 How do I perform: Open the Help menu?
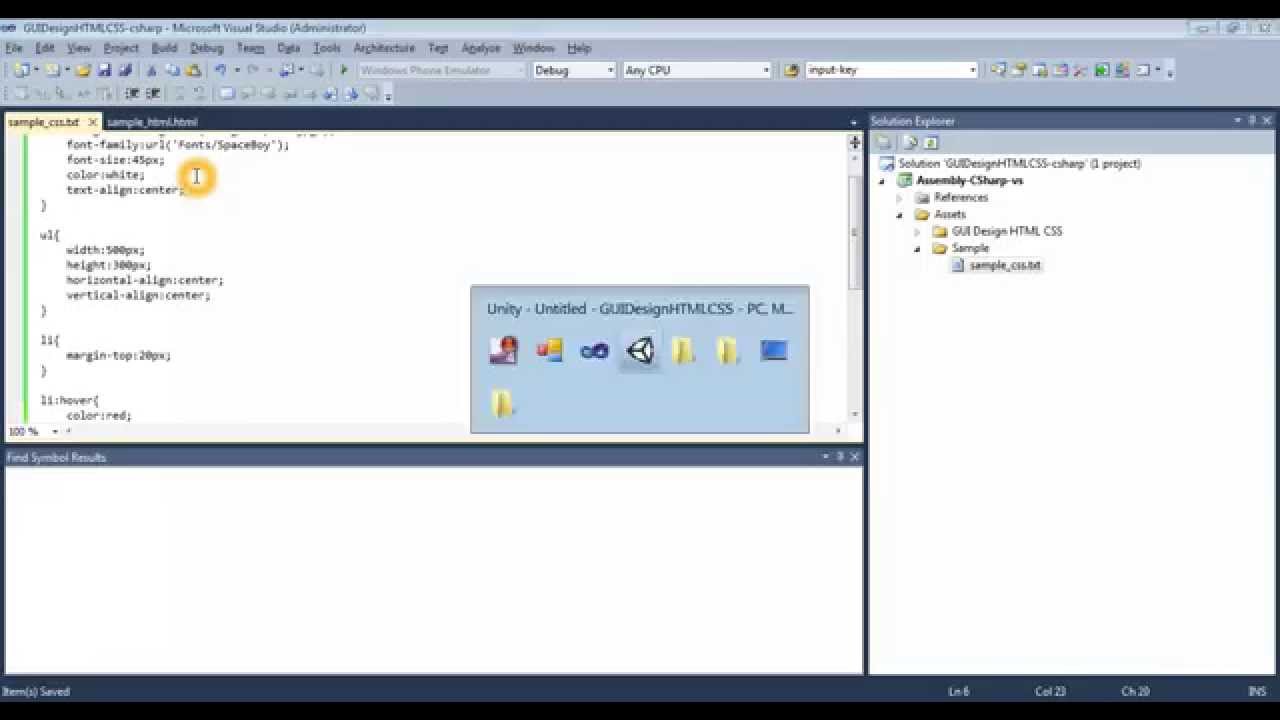pos(579,48)
